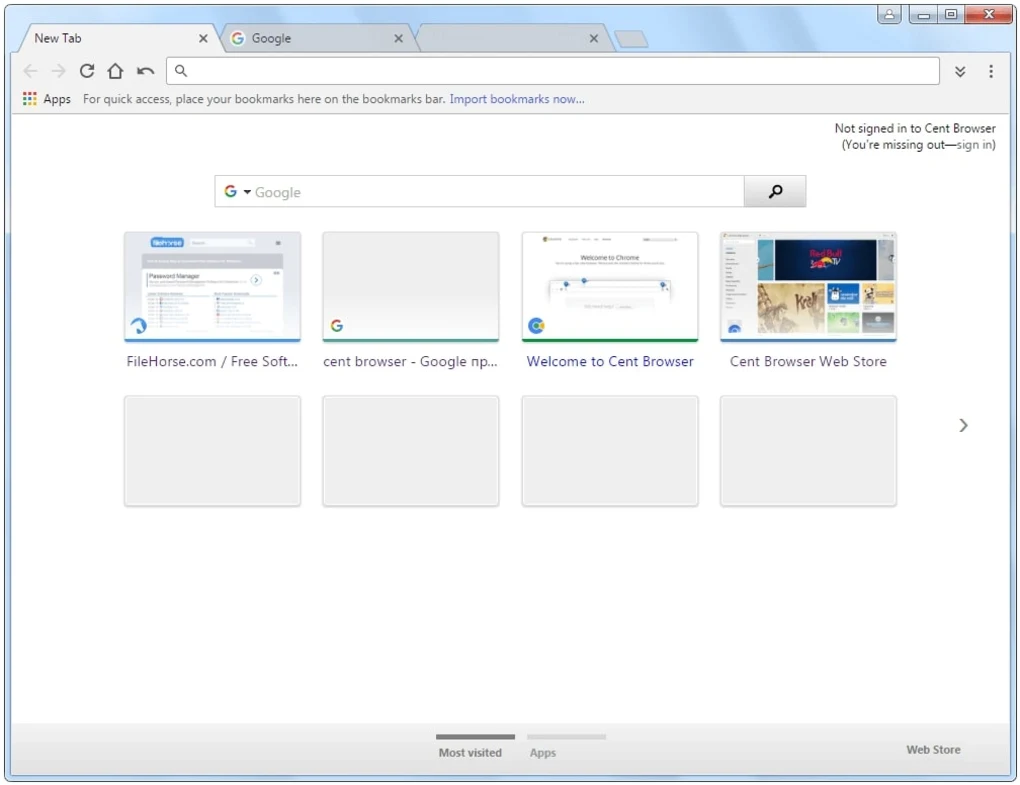This screenshot has width=1020, height=785.
Task: Open Cent Browser Web Store thumbnail
Action: (x=808, y=286)
